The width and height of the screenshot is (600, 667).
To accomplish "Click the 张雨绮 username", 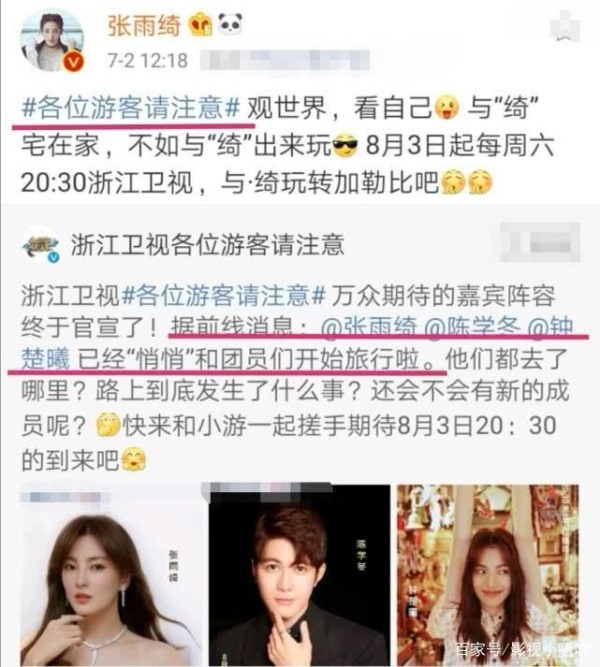I will [x=144, y=25].
